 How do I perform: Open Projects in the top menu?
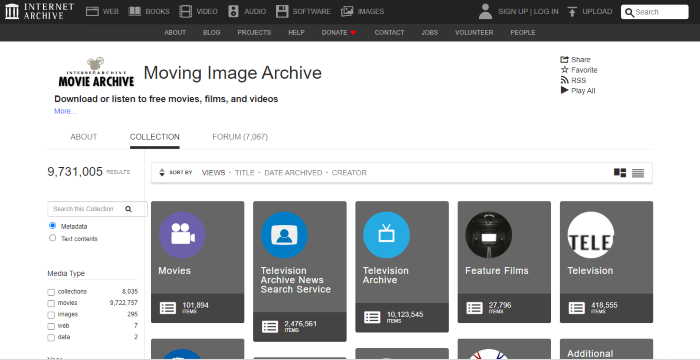point(254,33)
